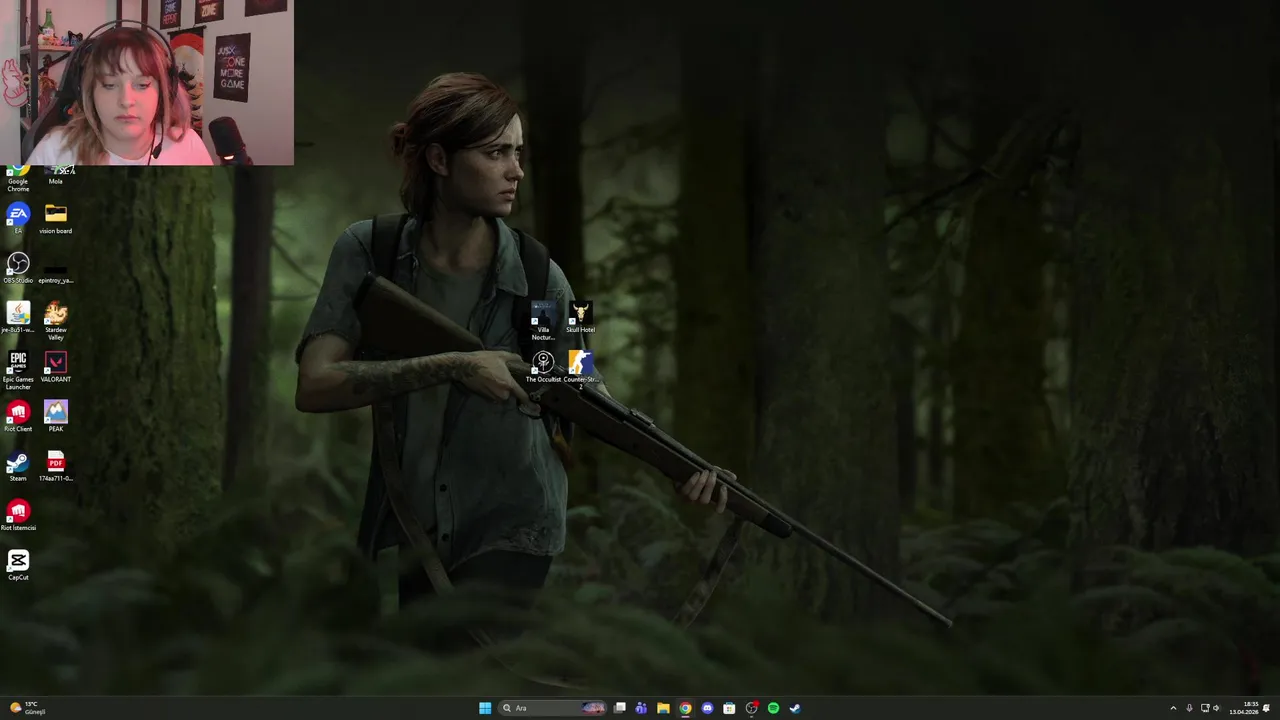1280x720 pixels.
Task: Open the Google Chrome desktop shortcut
Action: coord(18,178)
